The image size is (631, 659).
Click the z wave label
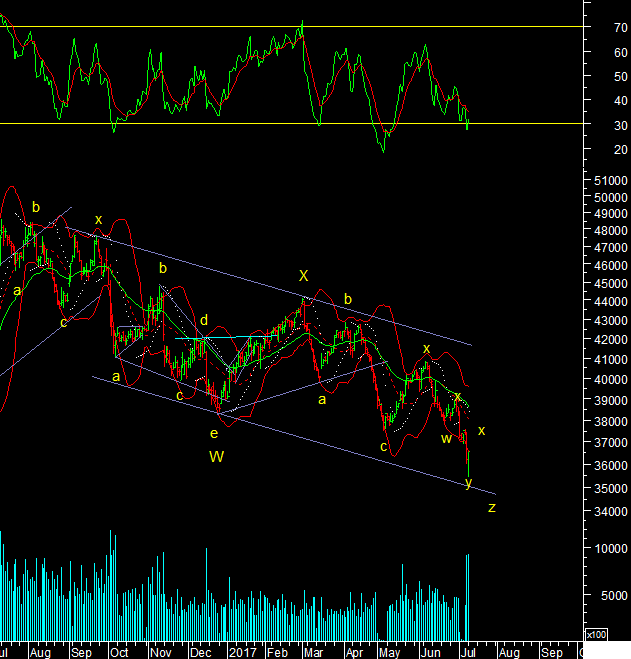click(x=492, y=508)
